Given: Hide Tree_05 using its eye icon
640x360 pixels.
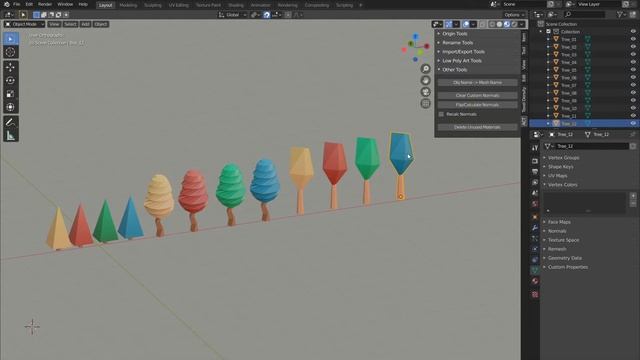Looking at the screenshot, I should tap(633, 70).
